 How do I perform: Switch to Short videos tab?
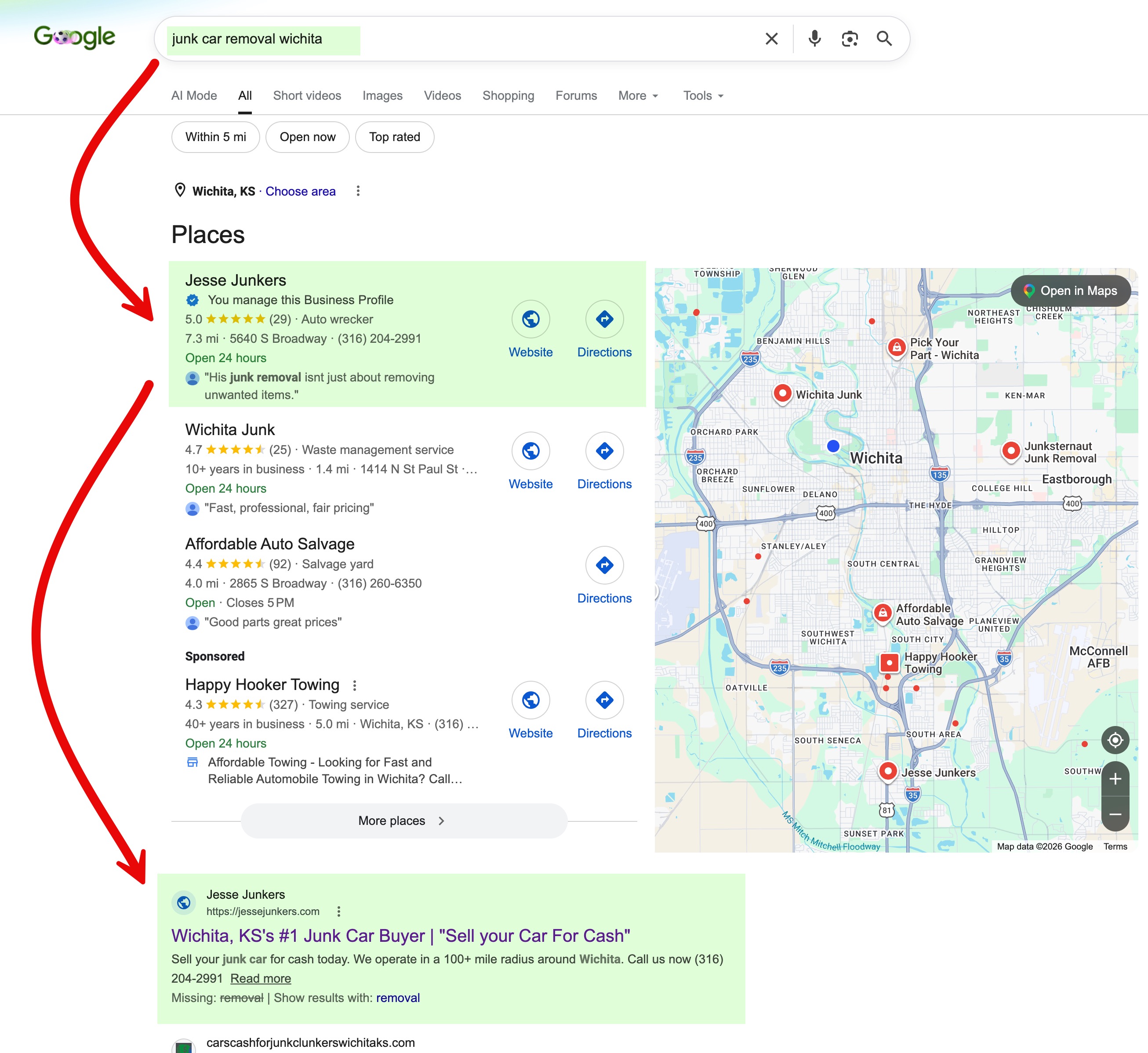pos(306,96)
